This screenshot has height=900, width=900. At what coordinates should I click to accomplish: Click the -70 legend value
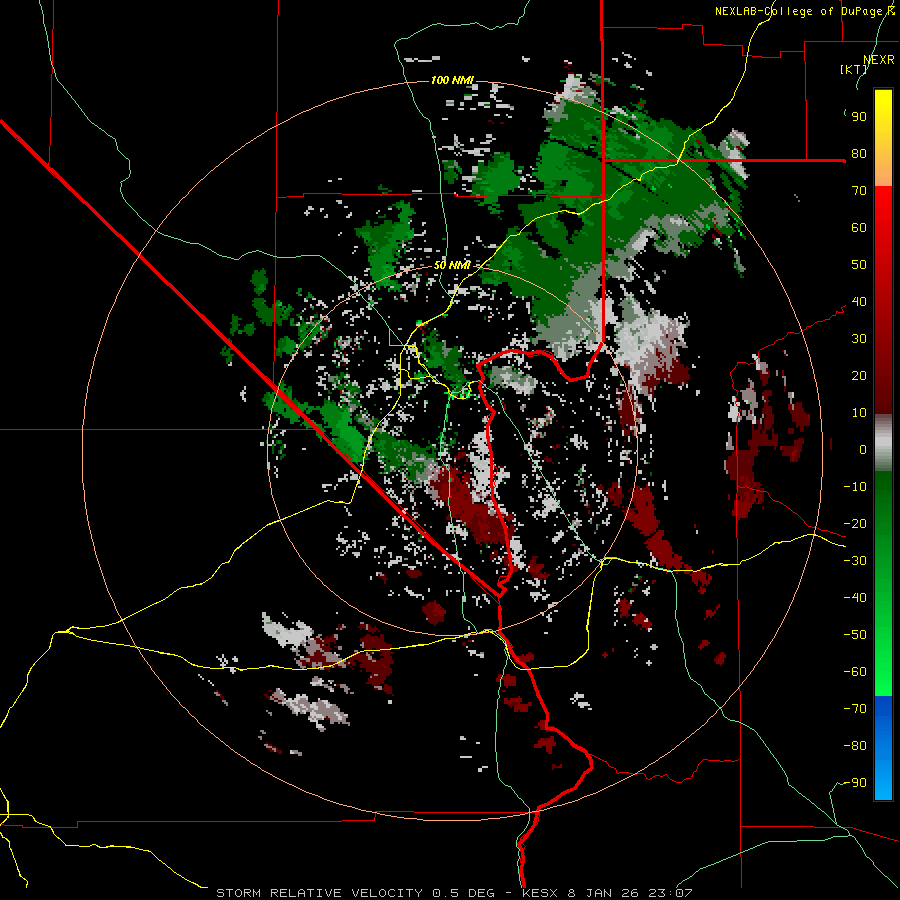(855, 709)
